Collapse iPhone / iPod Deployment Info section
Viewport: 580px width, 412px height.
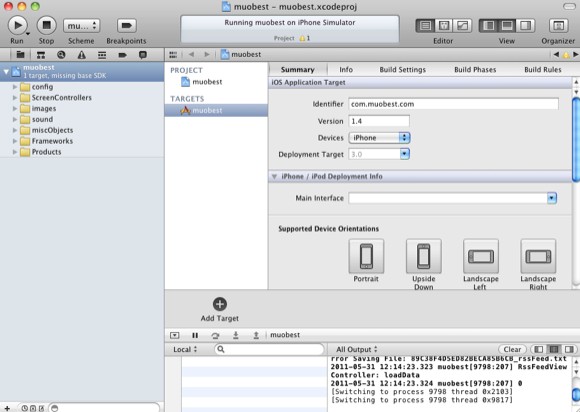pos(274,176)
